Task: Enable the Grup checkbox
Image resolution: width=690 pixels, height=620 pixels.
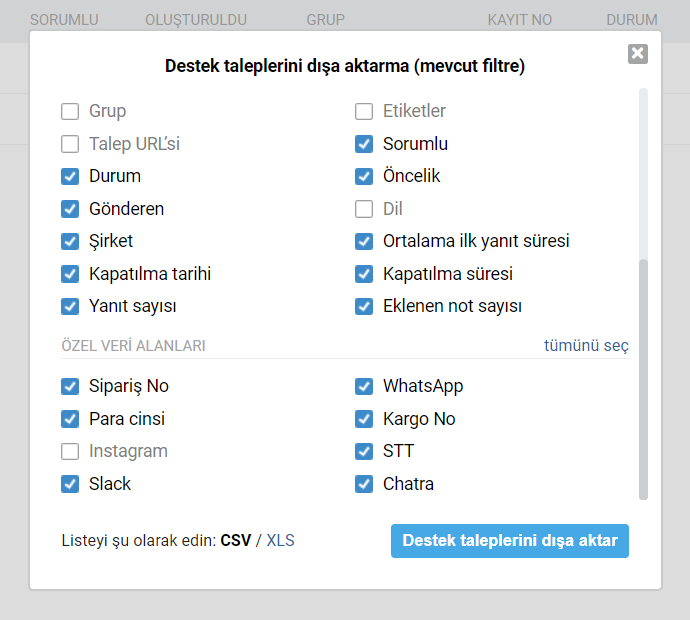Action: (x=70, y=111)
